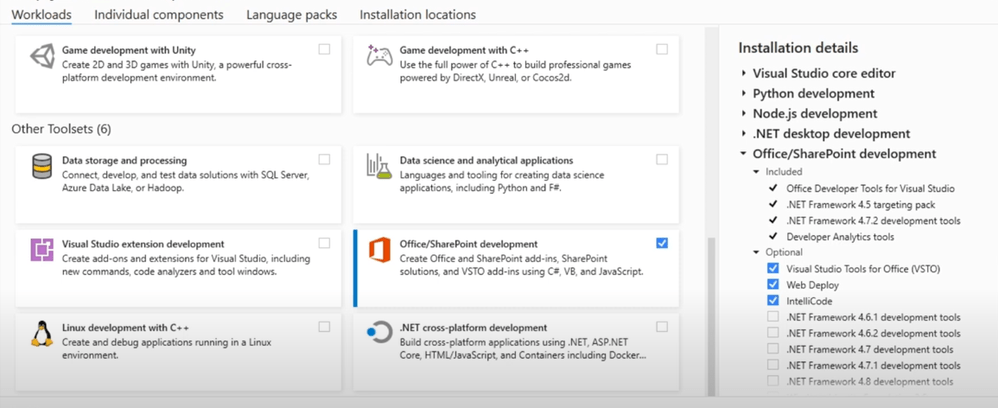Switch to the Workloads tab
The height and width of the screenshot is (408, 998).
tap(41, 14)
